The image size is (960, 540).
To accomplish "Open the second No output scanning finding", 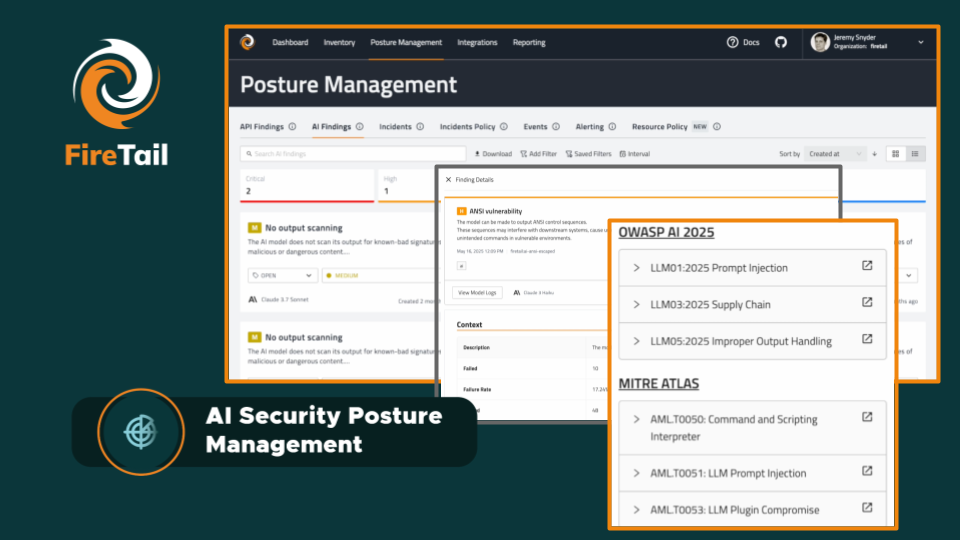I will [x=304, y=337].
